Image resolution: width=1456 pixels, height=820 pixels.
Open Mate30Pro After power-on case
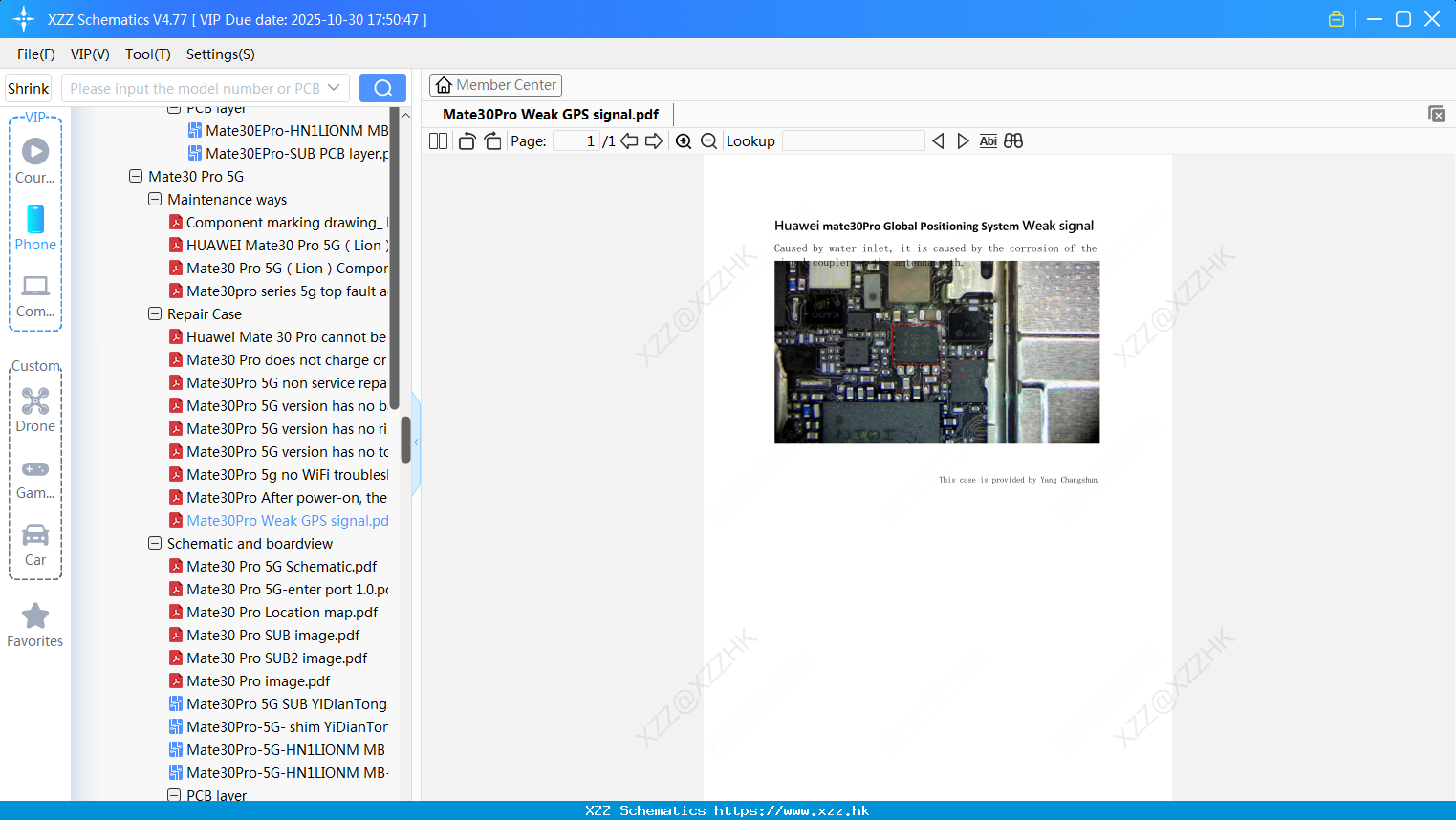(x=278, y=497)
